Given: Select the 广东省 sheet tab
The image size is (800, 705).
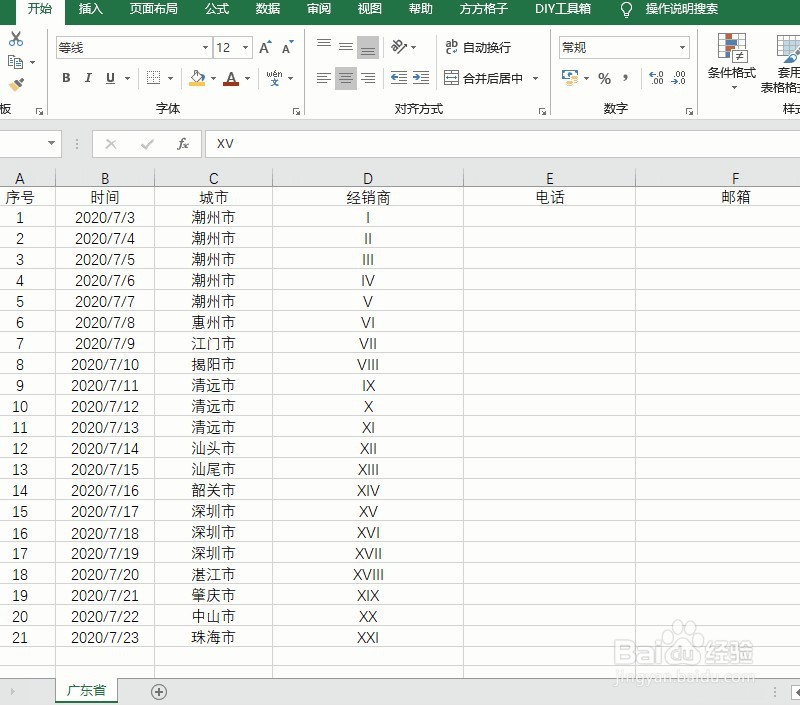Looking at the screenshot, I should click(86, 690).
